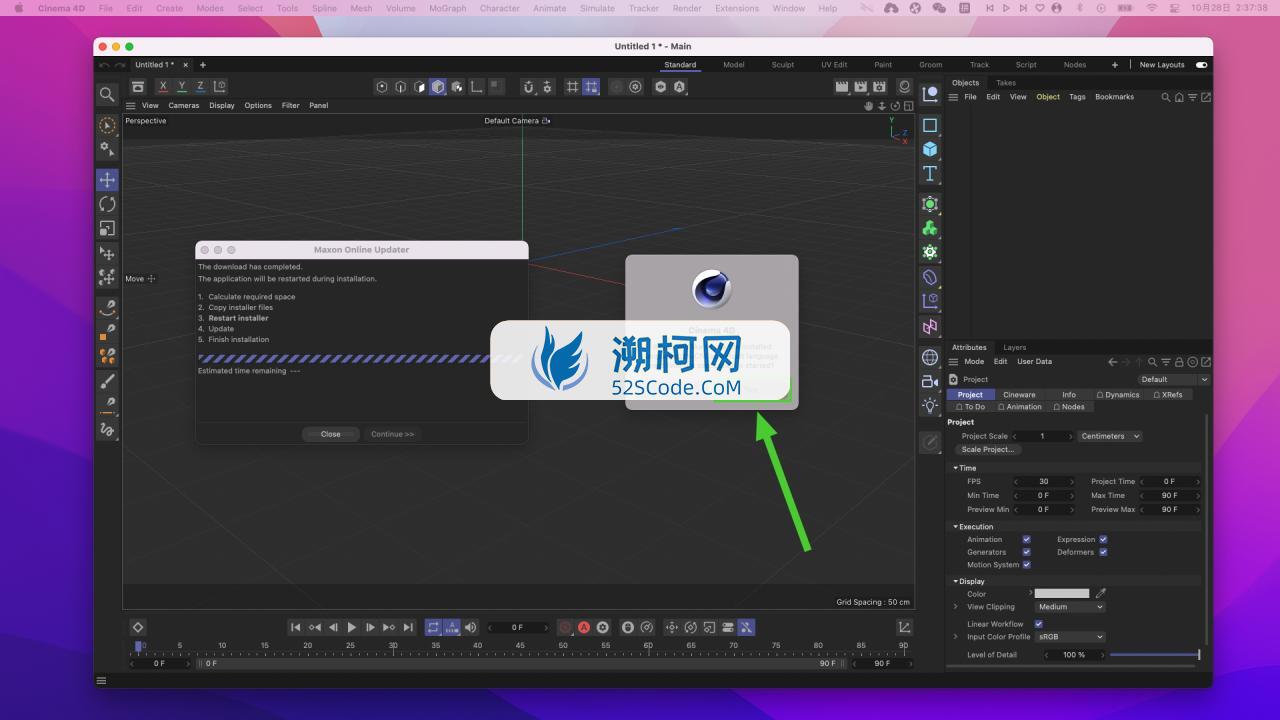1280x720 pixels.
Task: Add a Spline rectangle object
Action: tap(930, 125)
